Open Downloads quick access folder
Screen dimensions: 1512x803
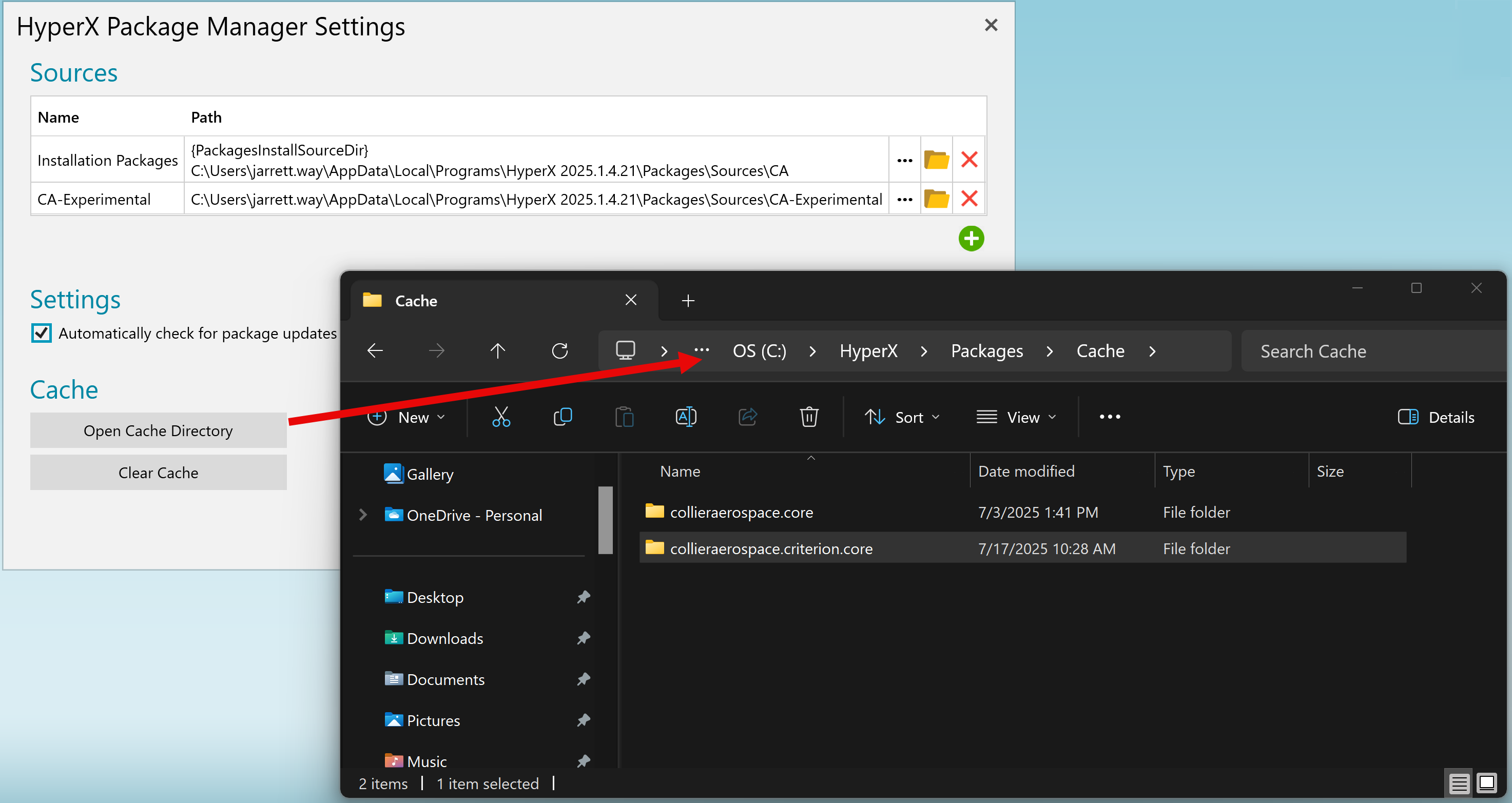[x=433, y=638]
